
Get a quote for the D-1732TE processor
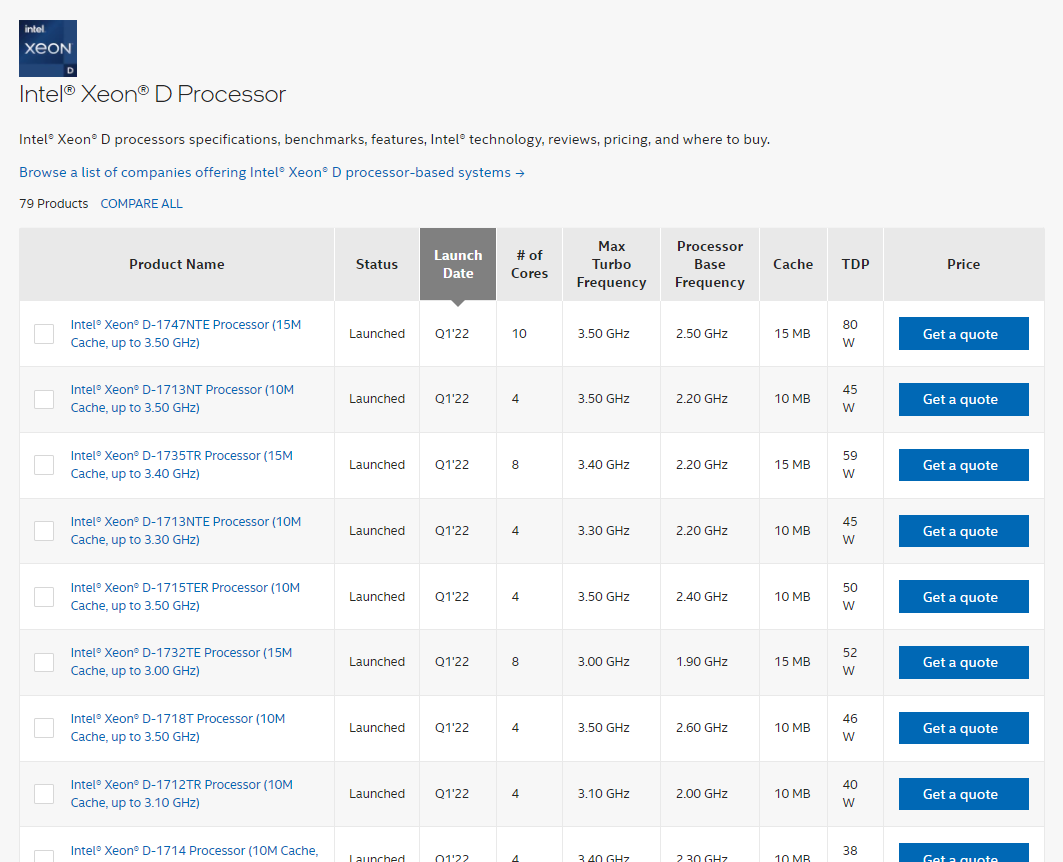point(963,662)
